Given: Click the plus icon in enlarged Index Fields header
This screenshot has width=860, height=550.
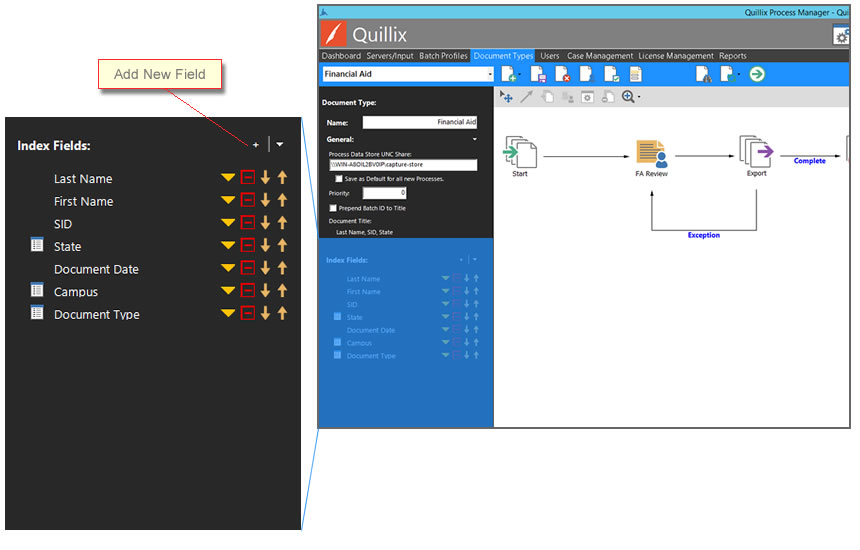Looking at the screenshot, I should [x=256, y=145].
